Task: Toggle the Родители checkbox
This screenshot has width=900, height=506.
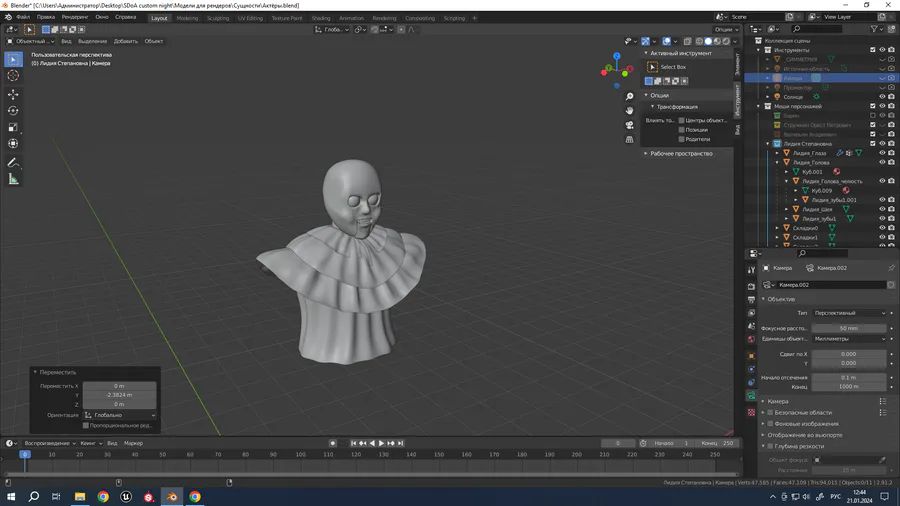Action: tap(681, 139)
